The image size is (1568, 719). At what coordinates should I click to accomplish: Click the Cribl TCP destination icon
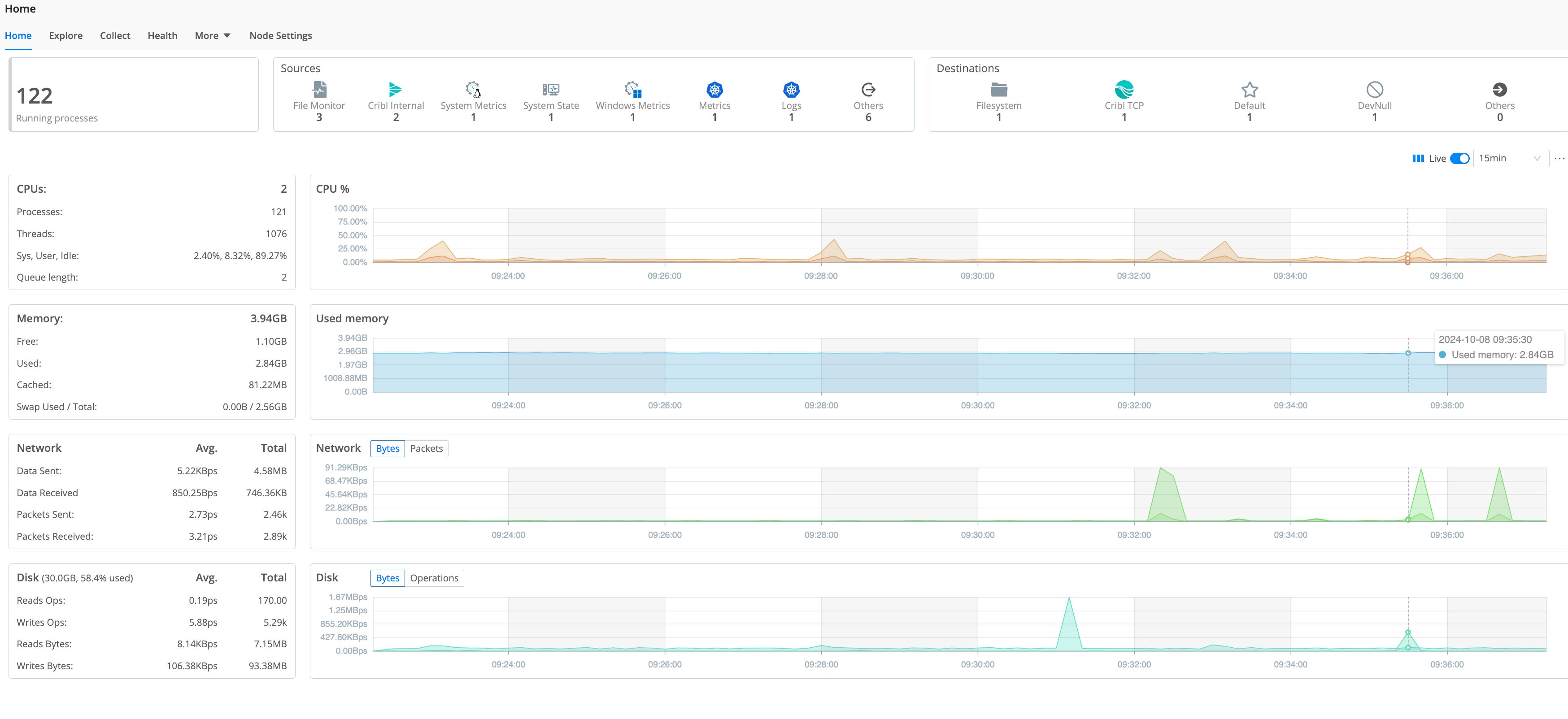[1124, 89]
